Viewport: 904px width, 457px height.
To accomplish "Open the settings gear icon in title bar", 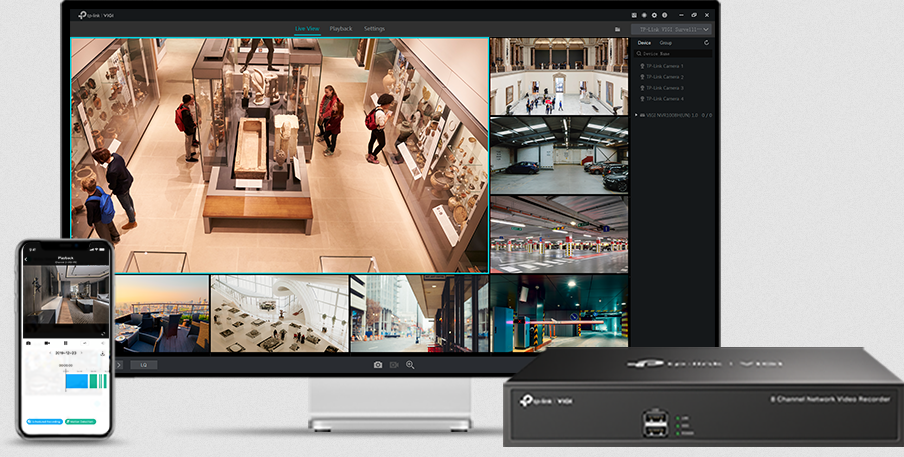I will click(x=656, y=16).
